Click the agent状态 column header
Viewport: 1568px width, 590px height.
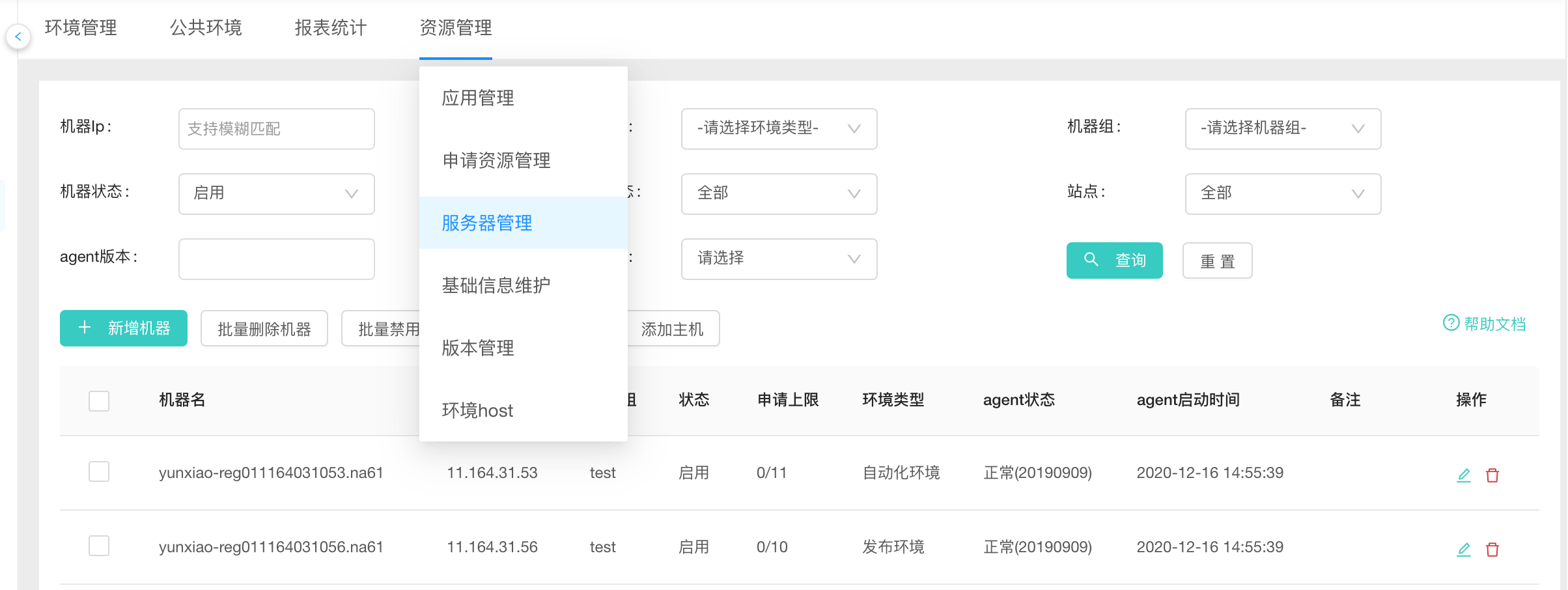click(1019, 400)
